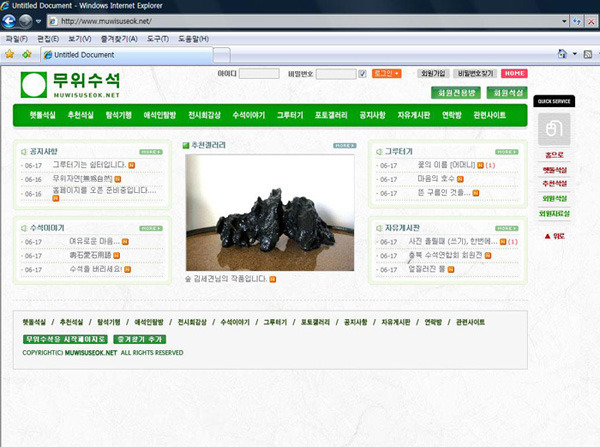Open the 보기(V) menu
The width and height of the screenshot is (600, 447).
point(80,39)
